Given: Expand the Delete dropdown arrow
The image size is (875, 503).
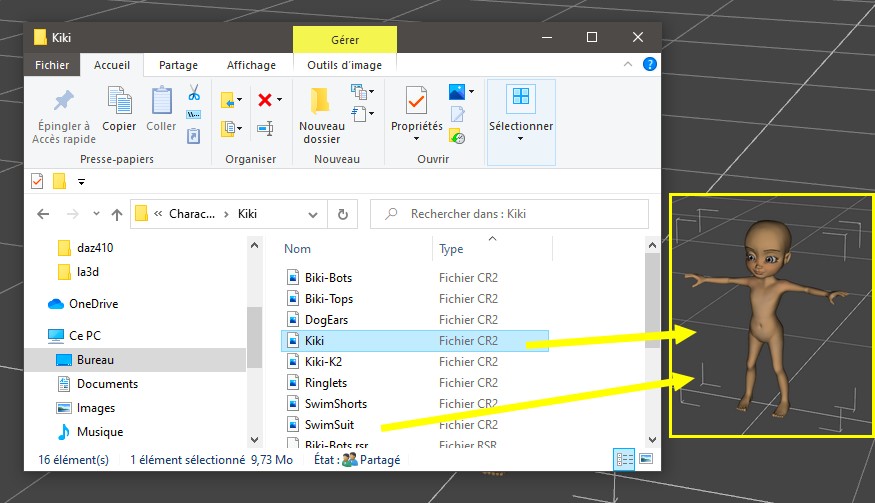Looking at the screenshot, I should coord(280,100).
